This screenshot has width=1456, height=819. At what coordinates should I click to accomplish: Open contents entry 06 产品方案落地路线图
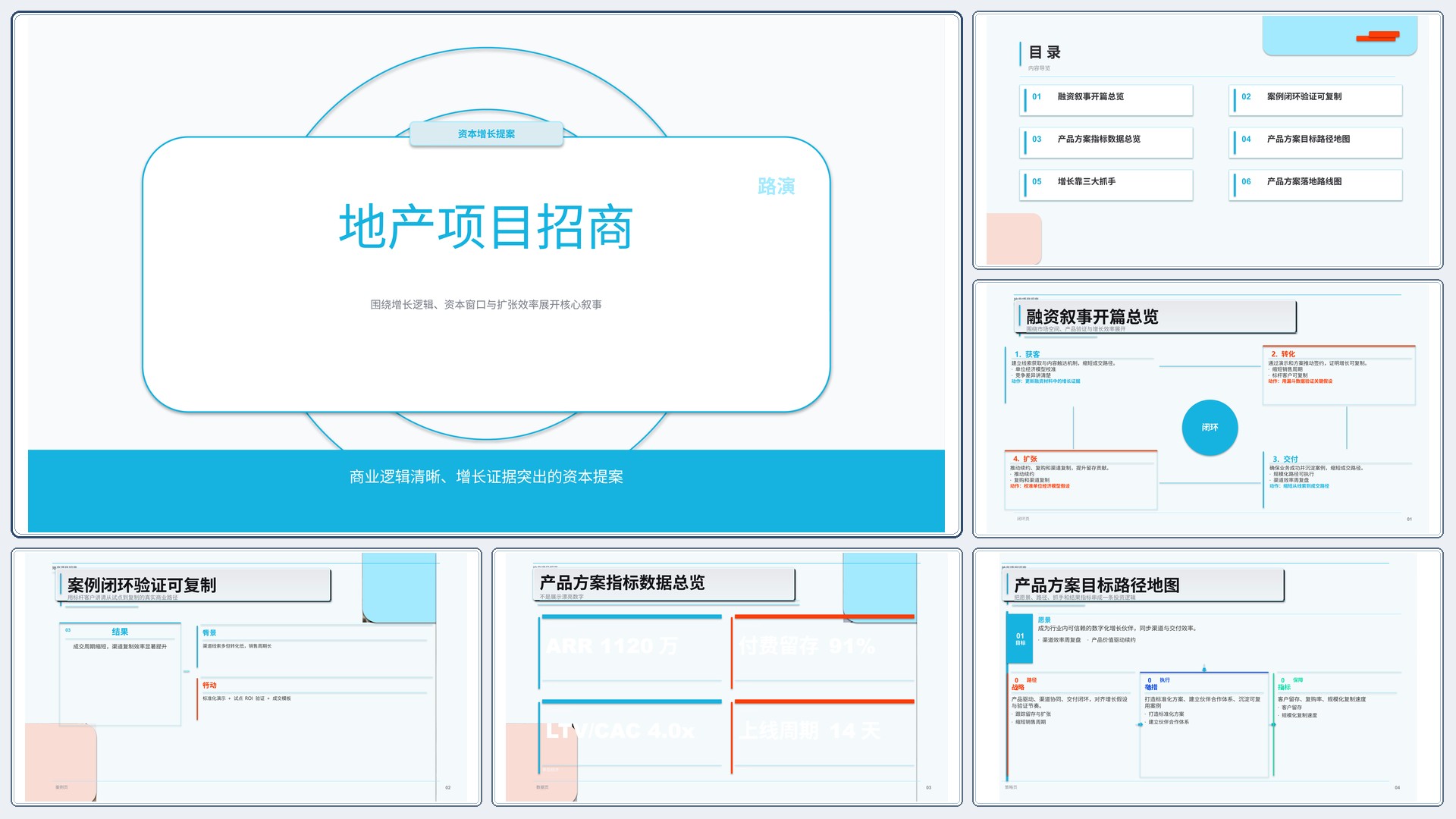pyautogui.click(x=1316, y=184)
